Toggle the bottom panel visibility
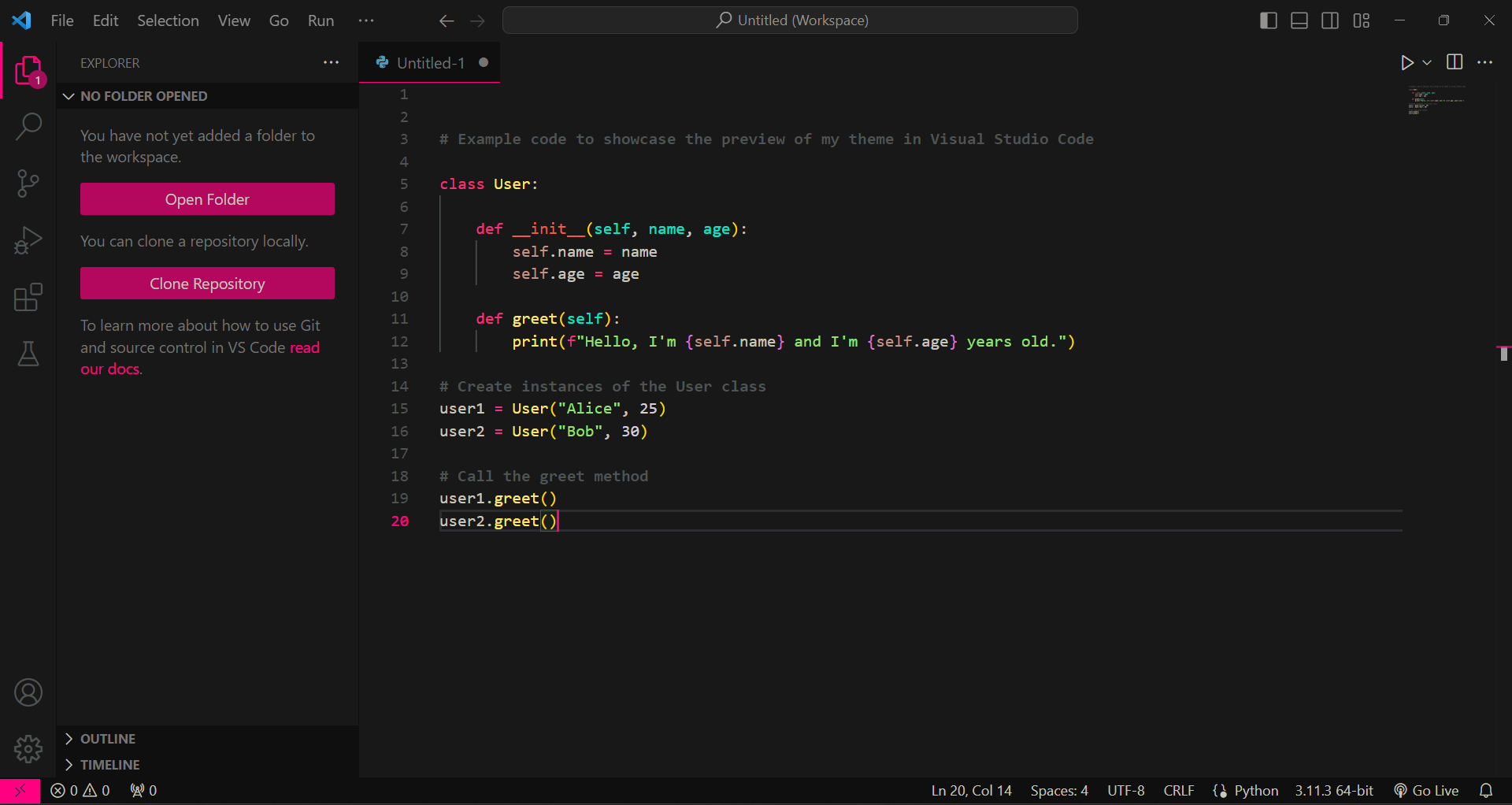Viewport: 1512px width, 805px height. click(1299, 20)
